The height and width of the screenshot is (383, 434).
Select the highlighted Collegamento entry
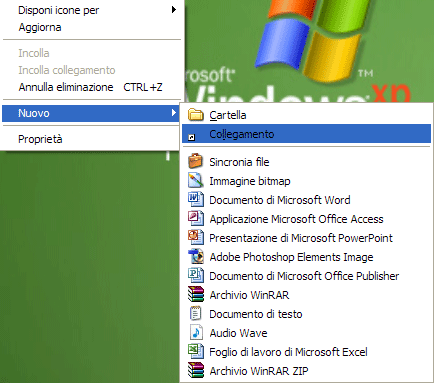pyautogui.click(x=306, y=134)
